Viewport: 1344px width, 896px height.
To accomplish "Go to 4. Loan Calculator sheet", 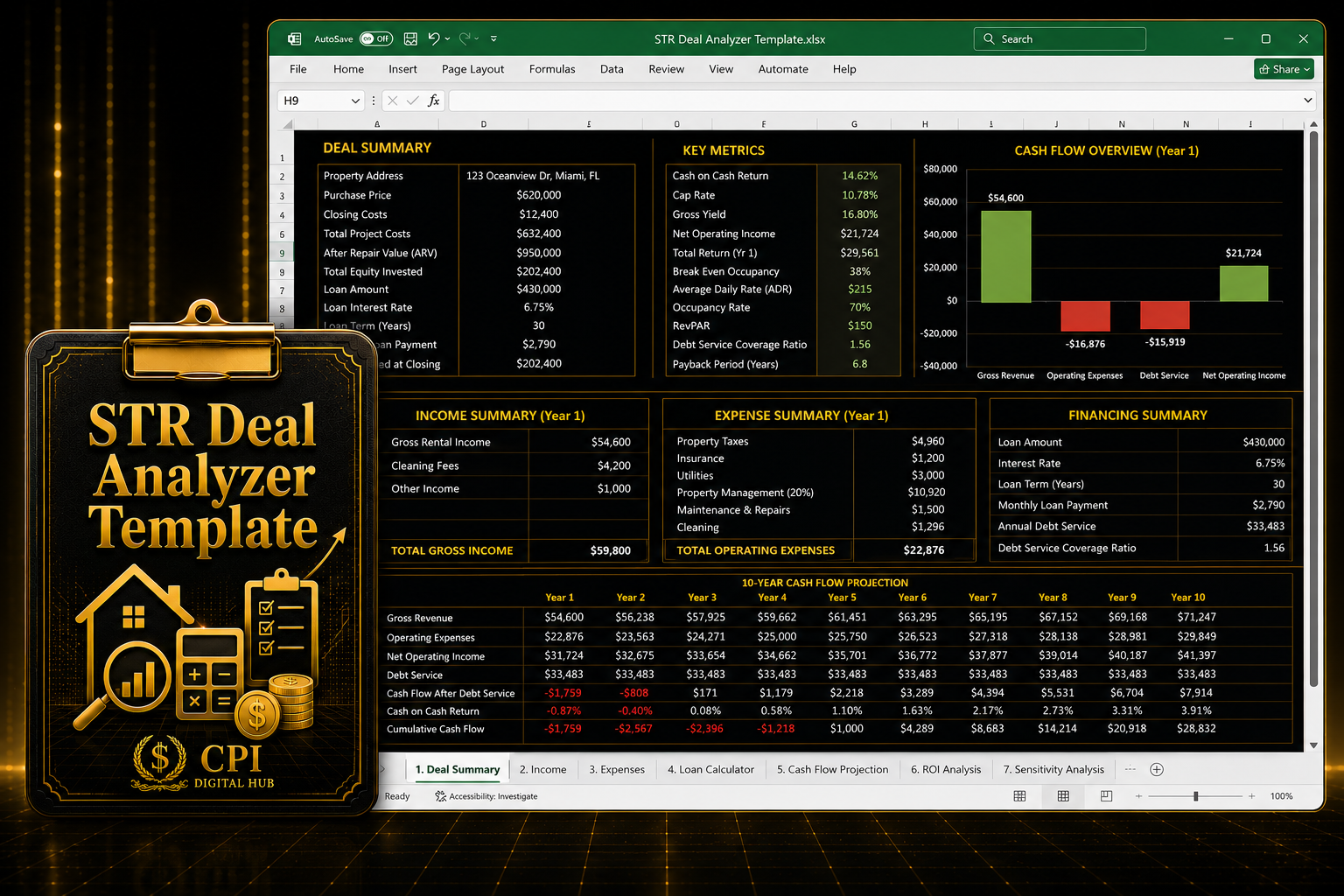I will [x=710, y=770].
